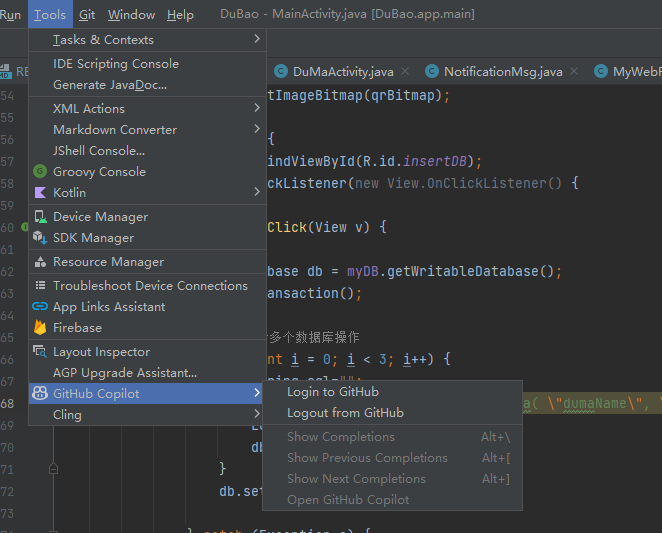Expand the GitHub Copilot submenu arrow

[x=257, y=393]
